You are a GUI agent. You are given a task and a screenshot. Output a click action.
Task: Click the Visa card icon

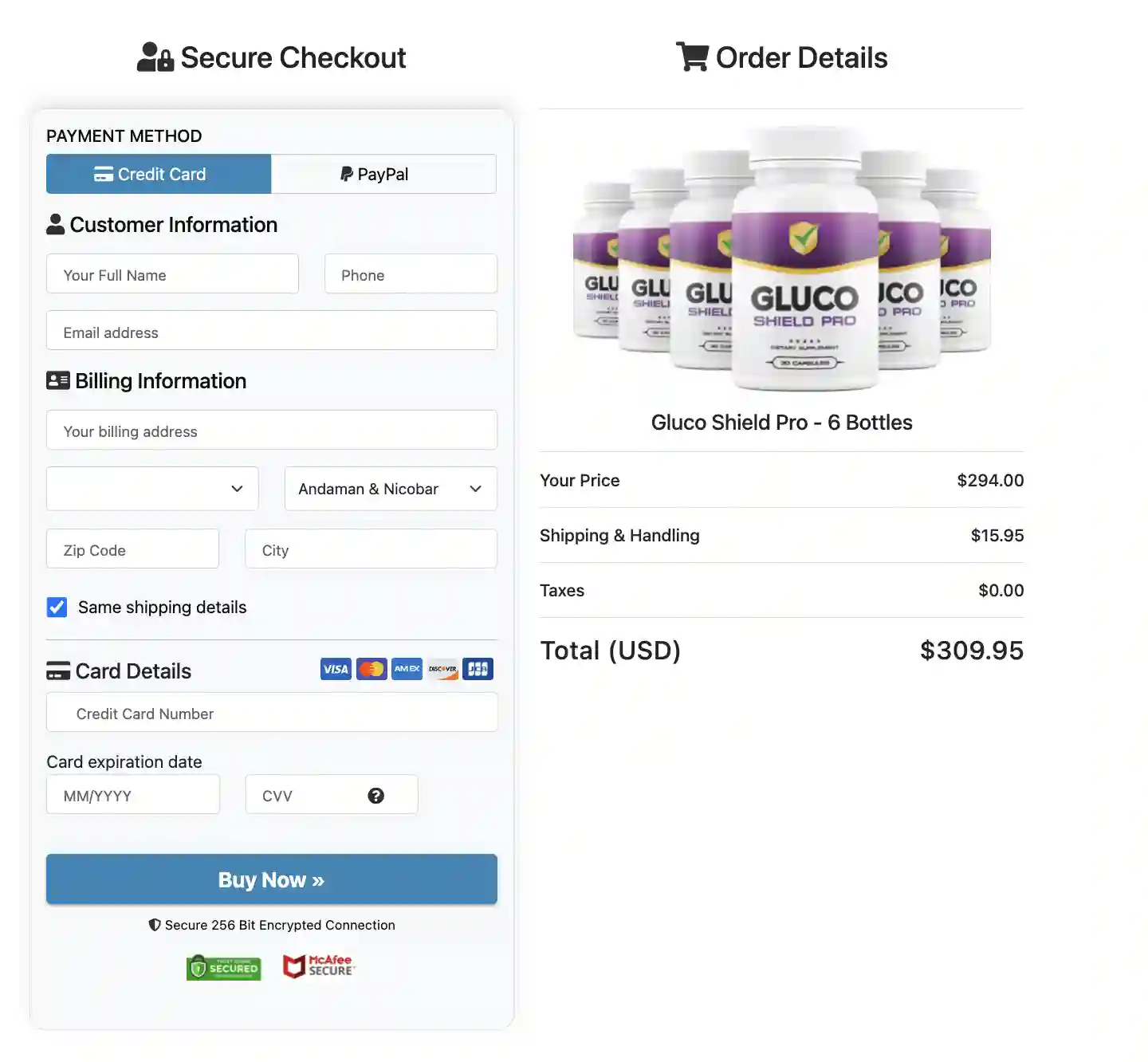335,669
